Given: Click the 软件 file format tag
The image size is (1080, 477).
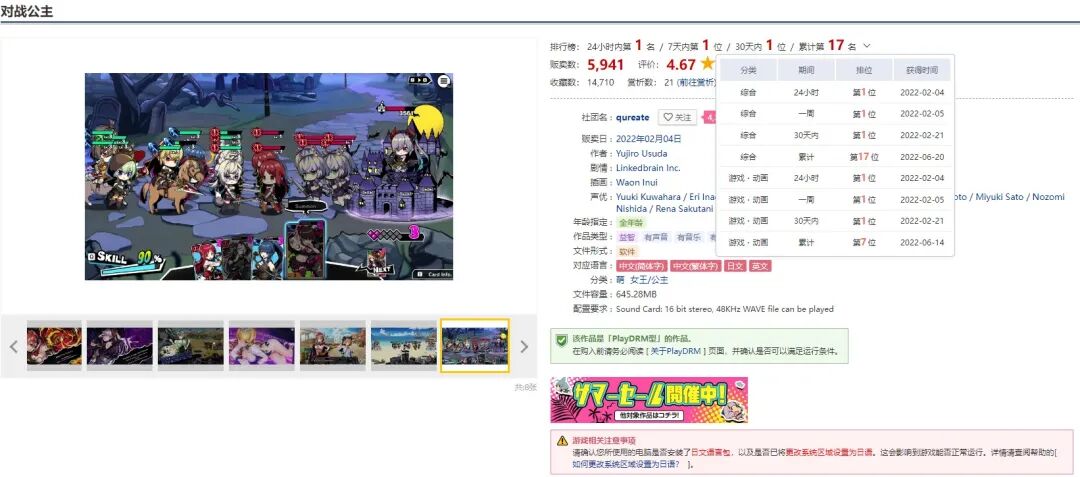Looking at the screenshot, I should (x=626, y=252).
